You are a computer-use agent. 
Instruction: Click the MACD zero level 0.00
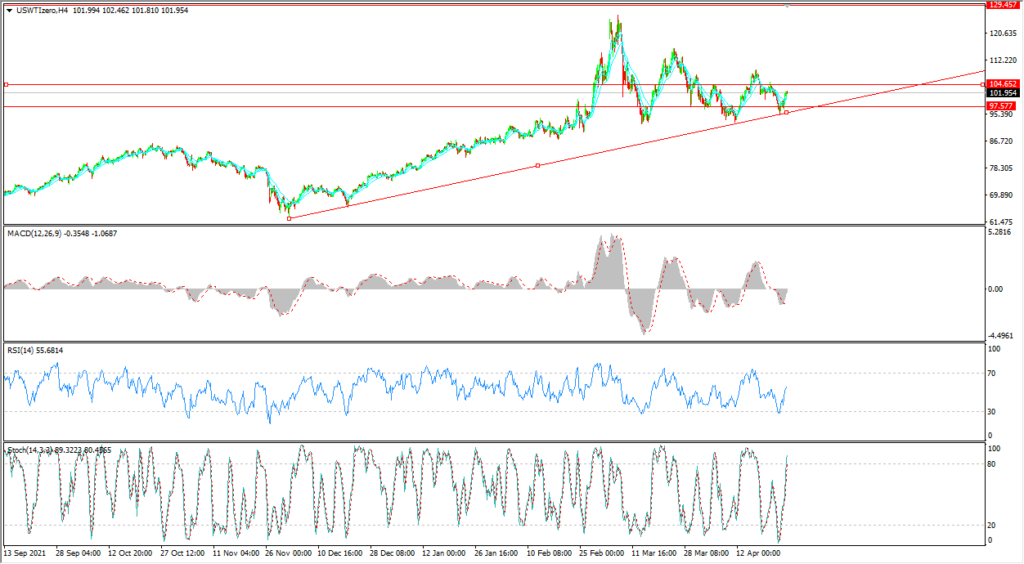click(x=997, y=289)
